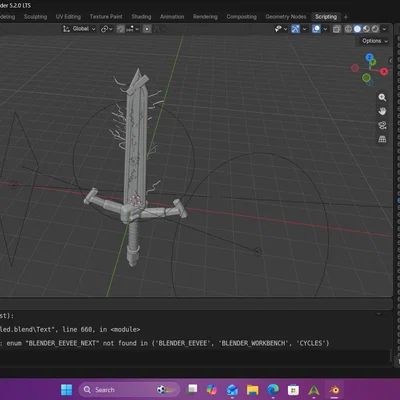This screenshot has height=400, width=400.
Task: Switch to the Shading workspace tab
Action: [141, 17]
